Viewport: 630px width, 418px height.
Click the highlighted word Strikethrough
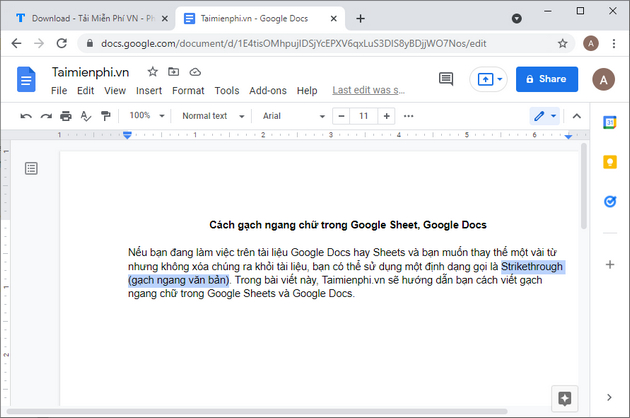532,266
